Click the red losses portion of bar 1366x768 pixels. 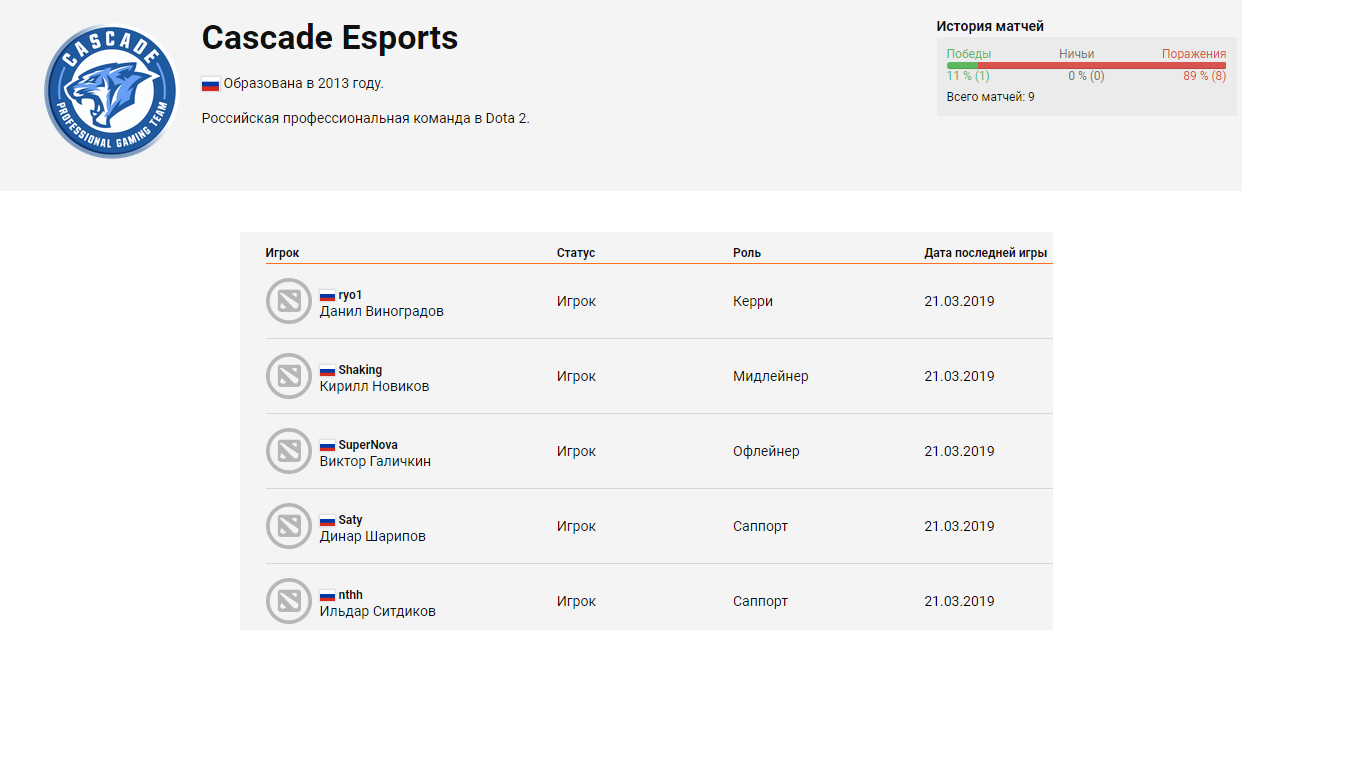coord(1100,66)
